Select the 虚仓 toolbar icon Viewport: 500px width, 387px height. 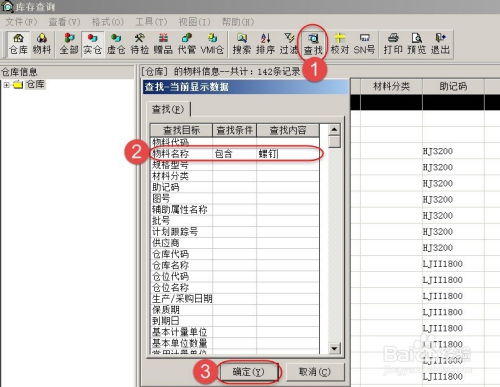(116, 44)
